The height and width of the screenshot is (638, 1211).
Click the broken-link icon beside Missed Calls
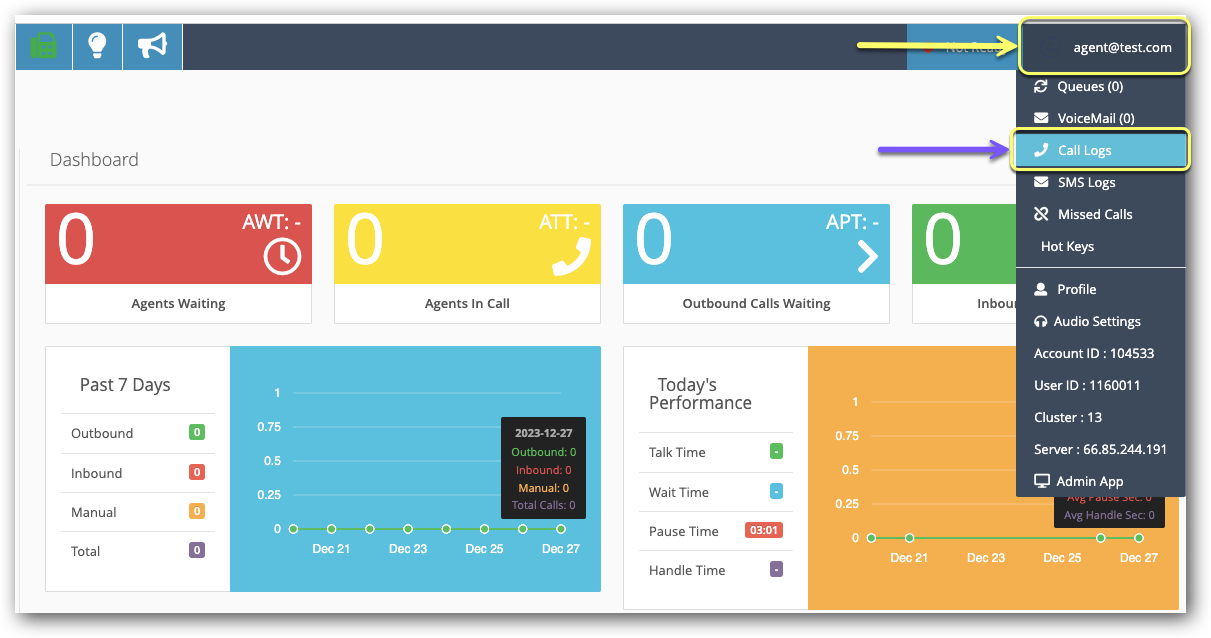tap(1041, 214)
